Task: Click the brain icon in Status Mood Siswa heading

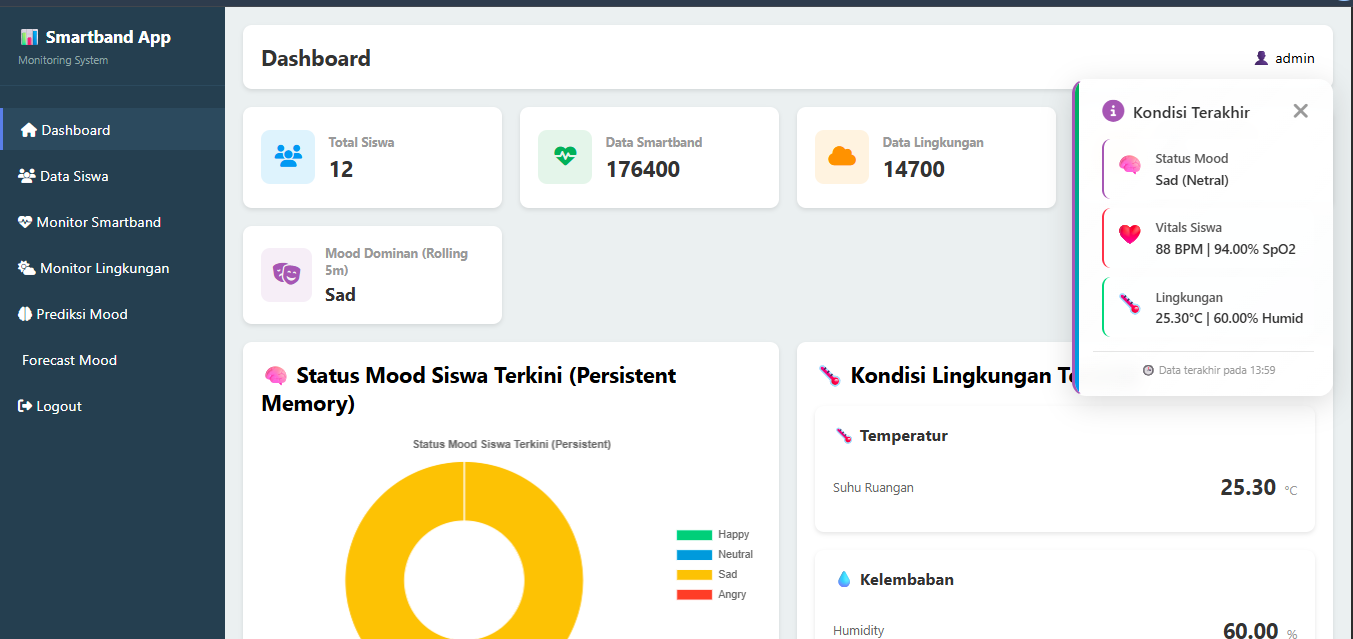Action: 276,376
